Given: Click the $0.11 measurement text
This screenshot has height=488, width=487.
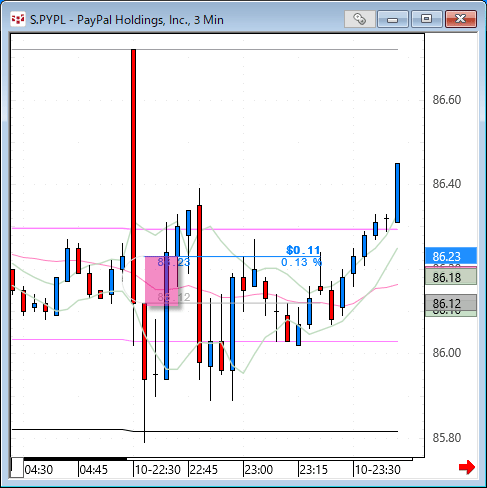Looking at the screenshot, I should (x=303, y=250).
